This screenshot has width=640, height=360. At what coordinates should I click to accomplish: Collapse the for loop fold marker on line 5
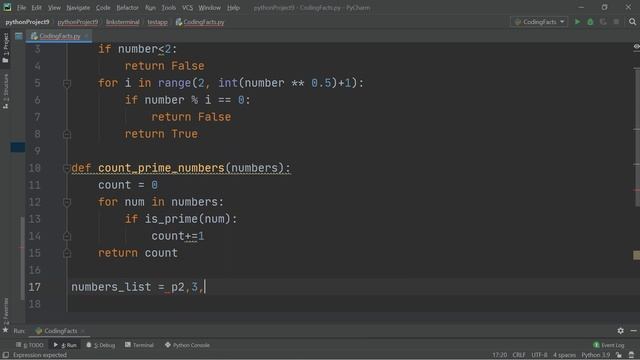67,83
